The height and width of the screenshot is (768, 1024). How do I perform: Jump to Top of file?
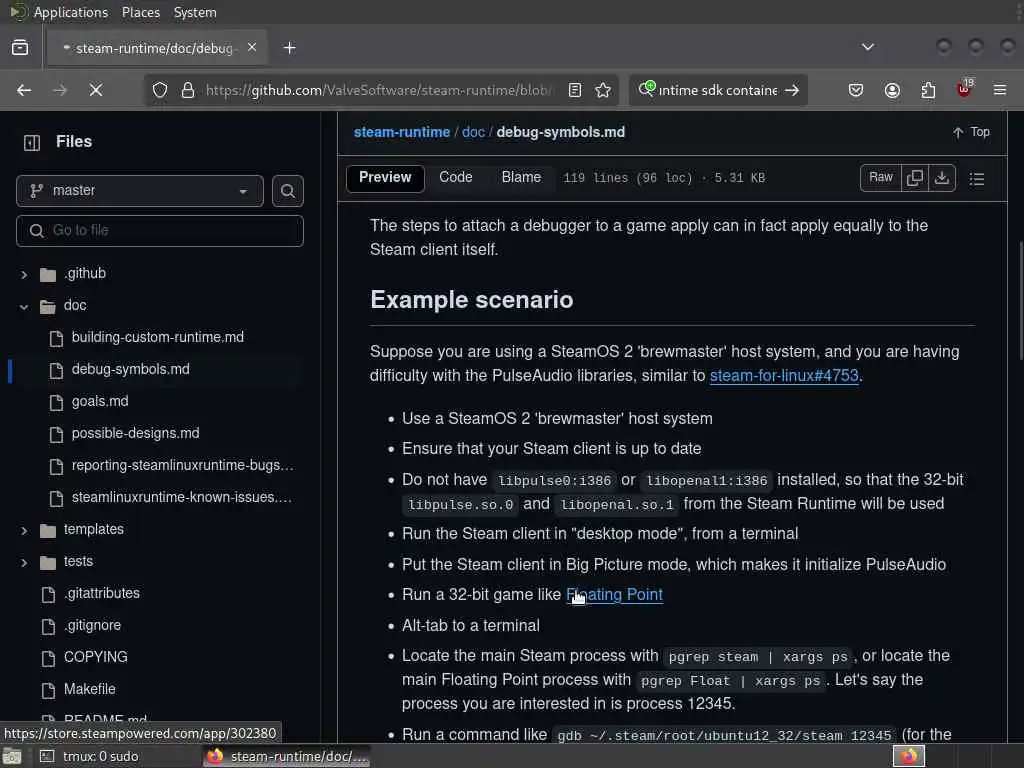971,133
